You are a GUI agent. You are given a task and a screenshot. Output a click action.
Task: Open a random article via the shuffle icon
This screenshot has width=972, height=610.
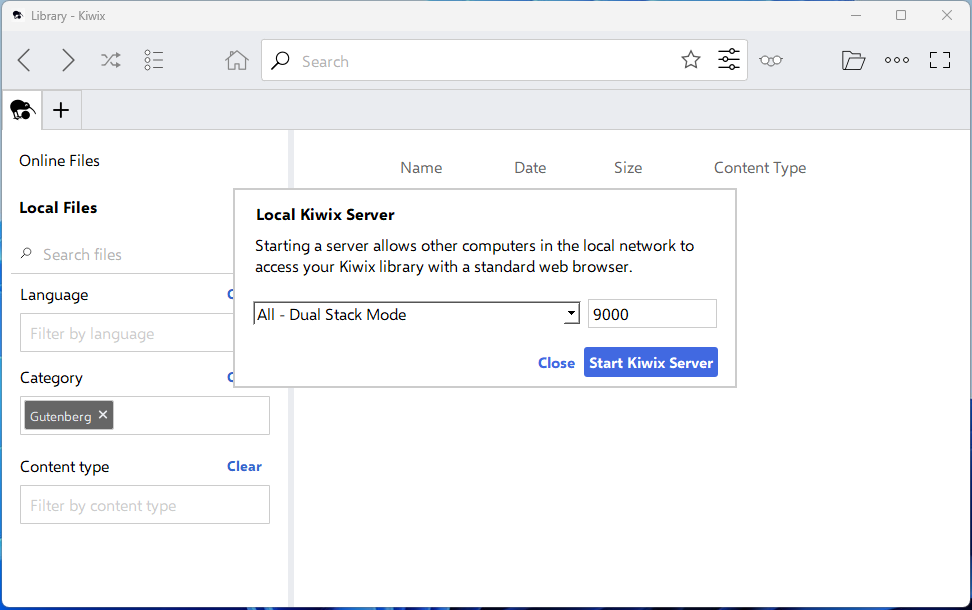point(110,60)
